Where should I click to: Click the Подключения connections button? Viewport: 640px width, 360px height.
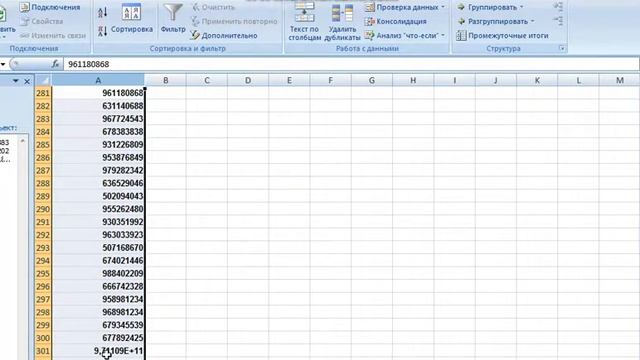[x=50, y=7]
